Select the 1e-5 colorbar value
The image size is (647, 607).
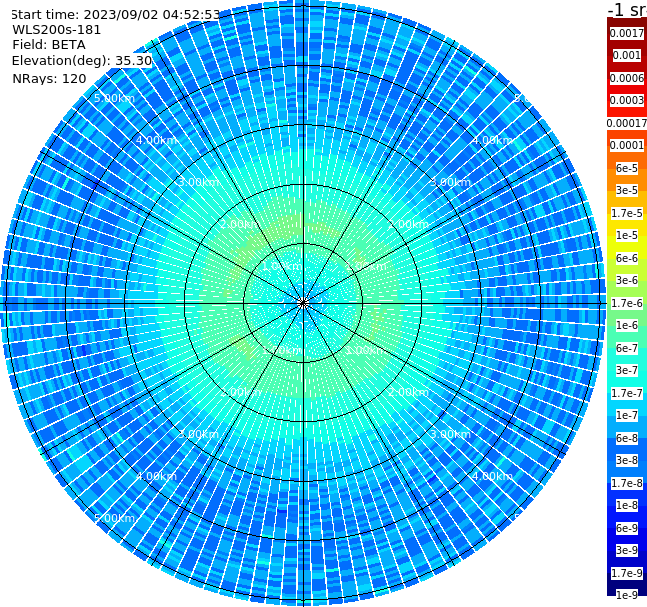click(627, 235)
